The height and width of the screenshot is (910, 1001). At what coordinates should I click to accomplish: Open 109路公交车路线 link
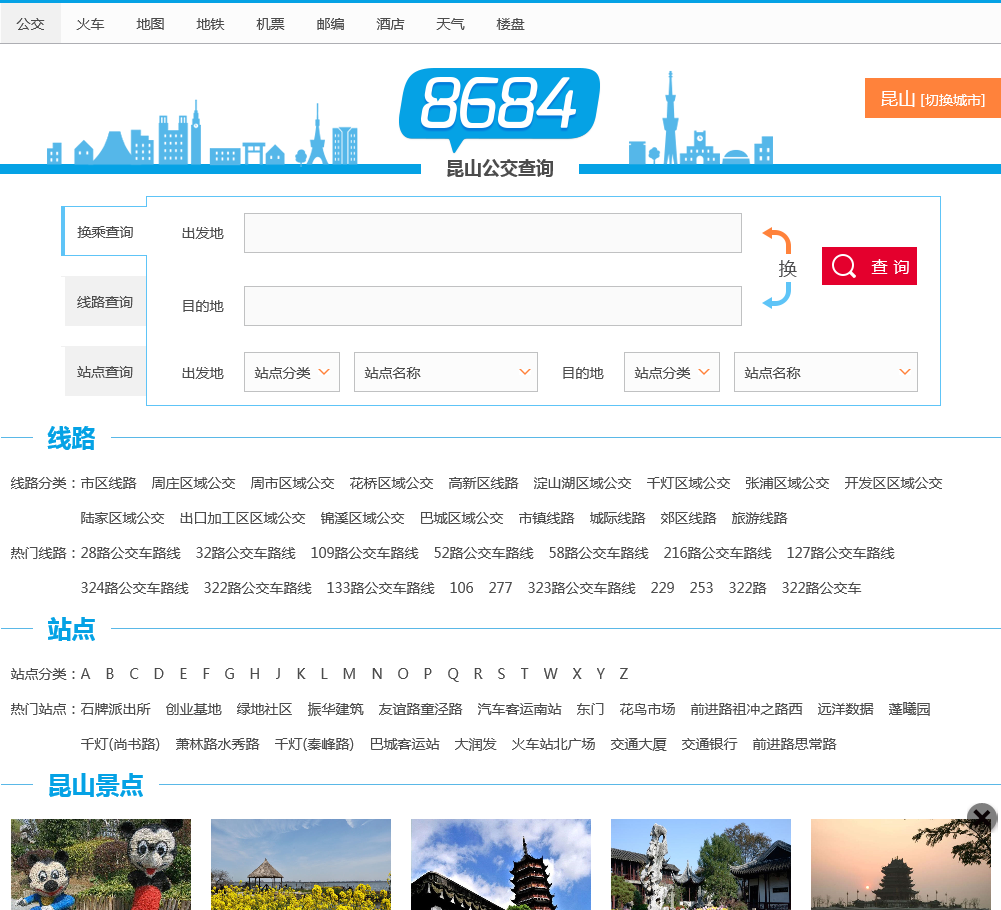coord(365,553)
